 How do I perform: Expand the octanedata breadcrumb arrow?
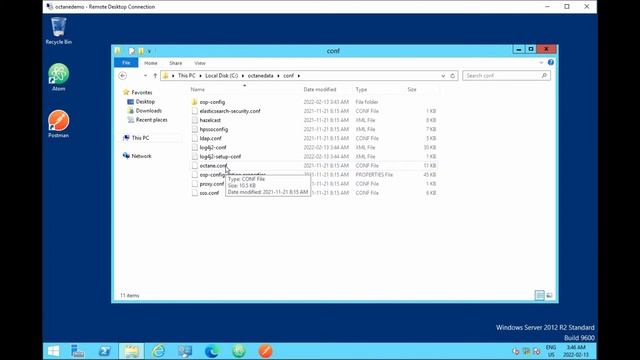[x=278, y=76]
